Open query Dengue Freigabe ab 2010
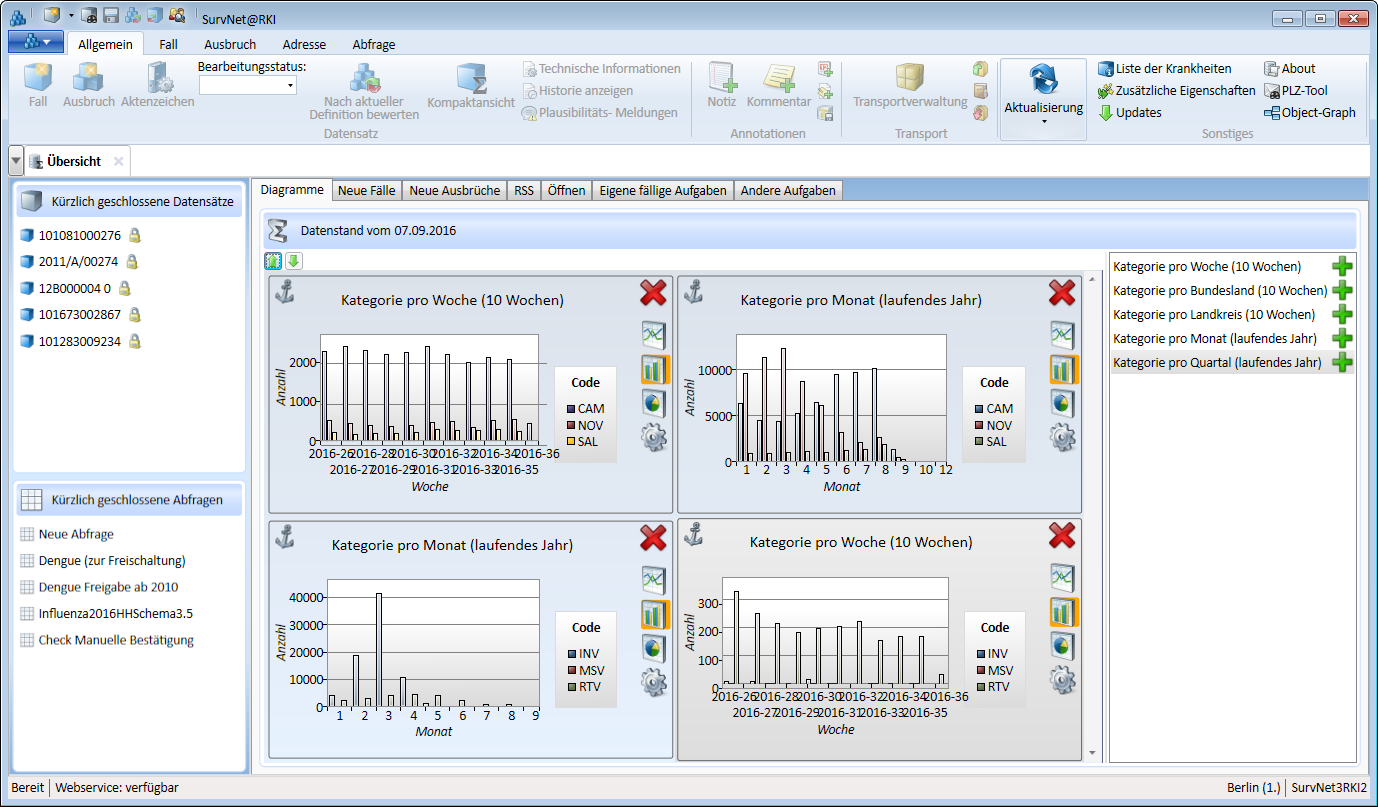 pyautogui.click(x=108, y=587)
